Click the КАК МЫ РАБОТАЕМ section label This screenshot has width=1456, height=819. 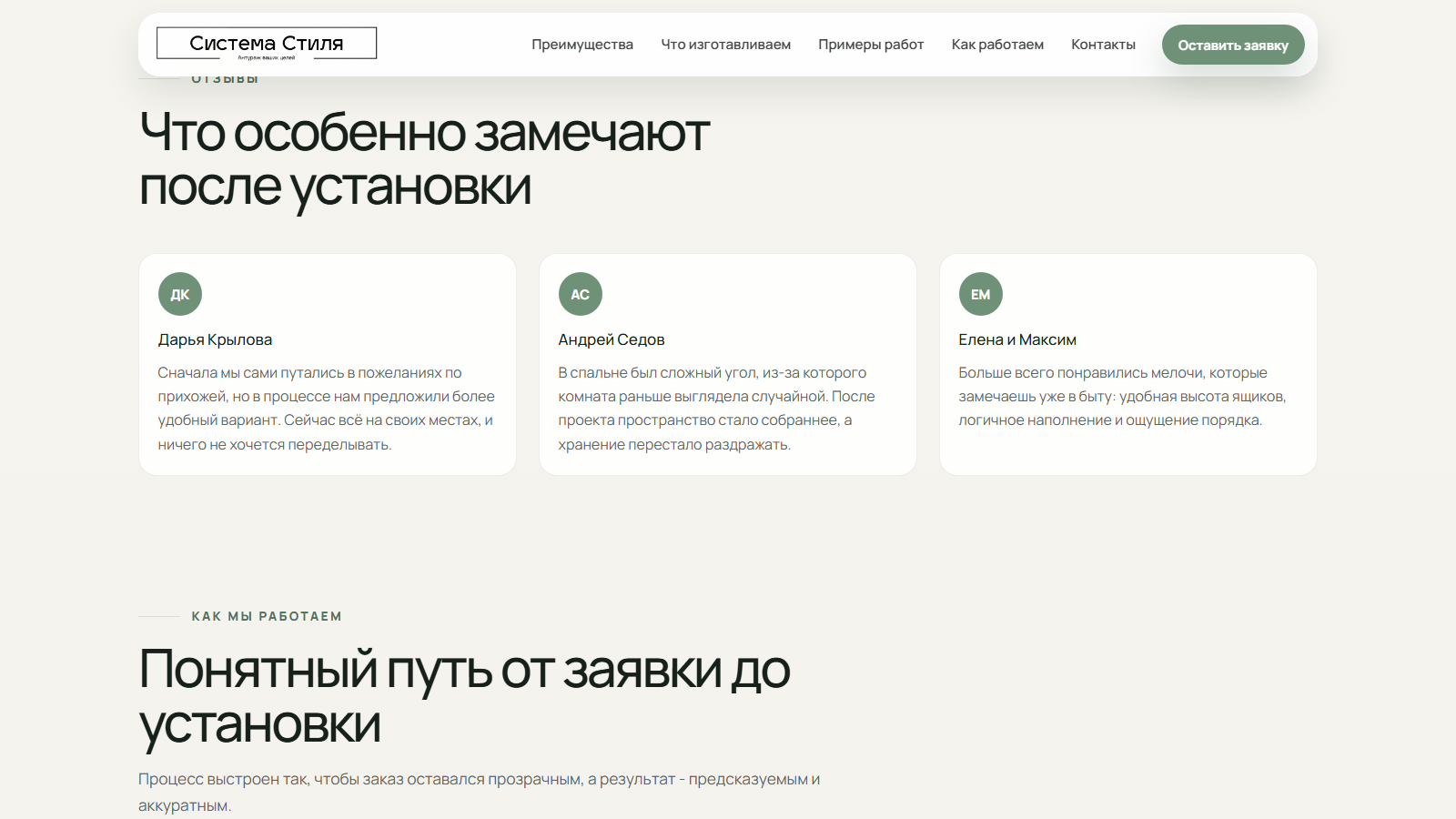point(267,616)
